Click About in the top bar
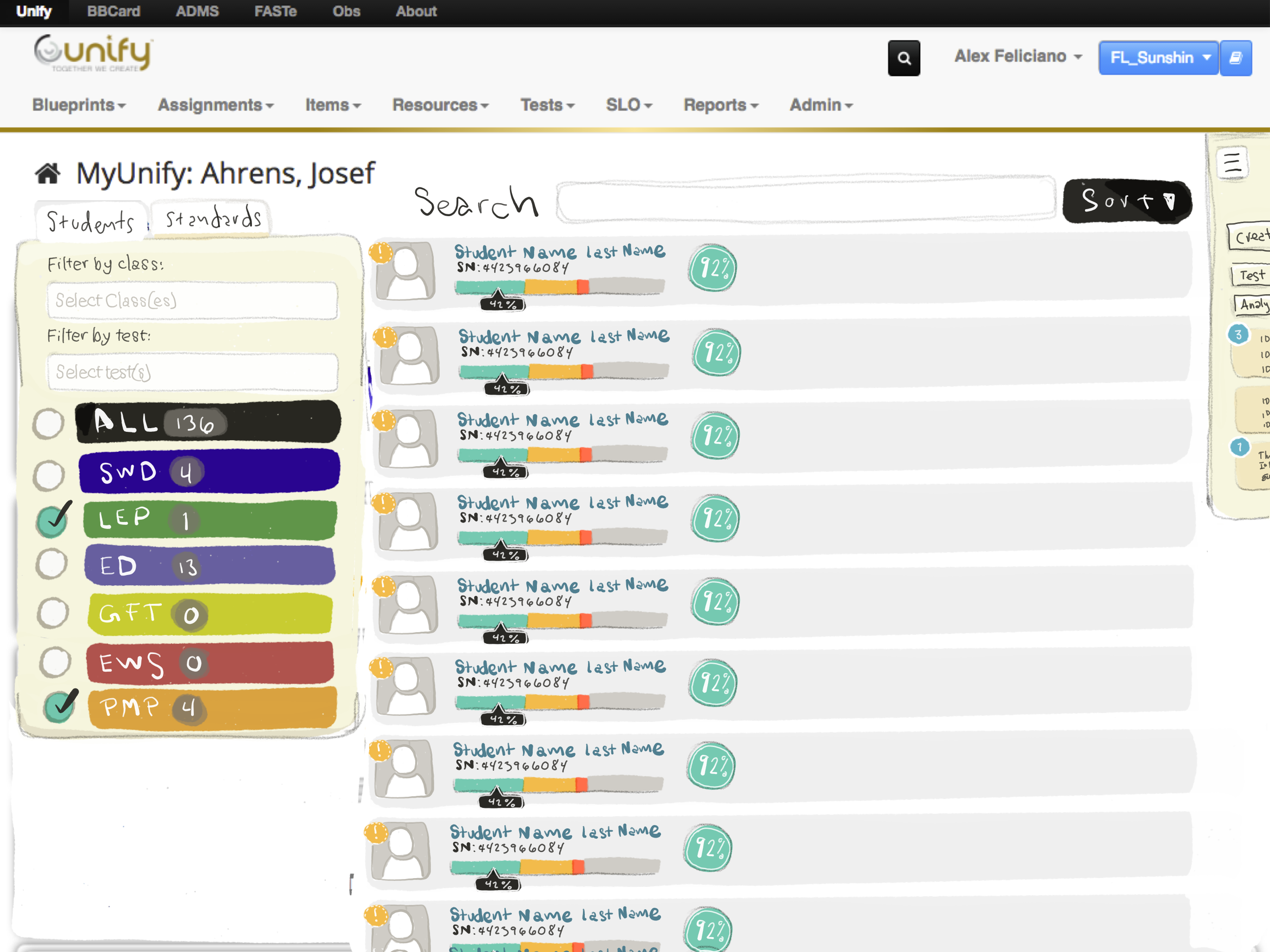 [416, 12]
